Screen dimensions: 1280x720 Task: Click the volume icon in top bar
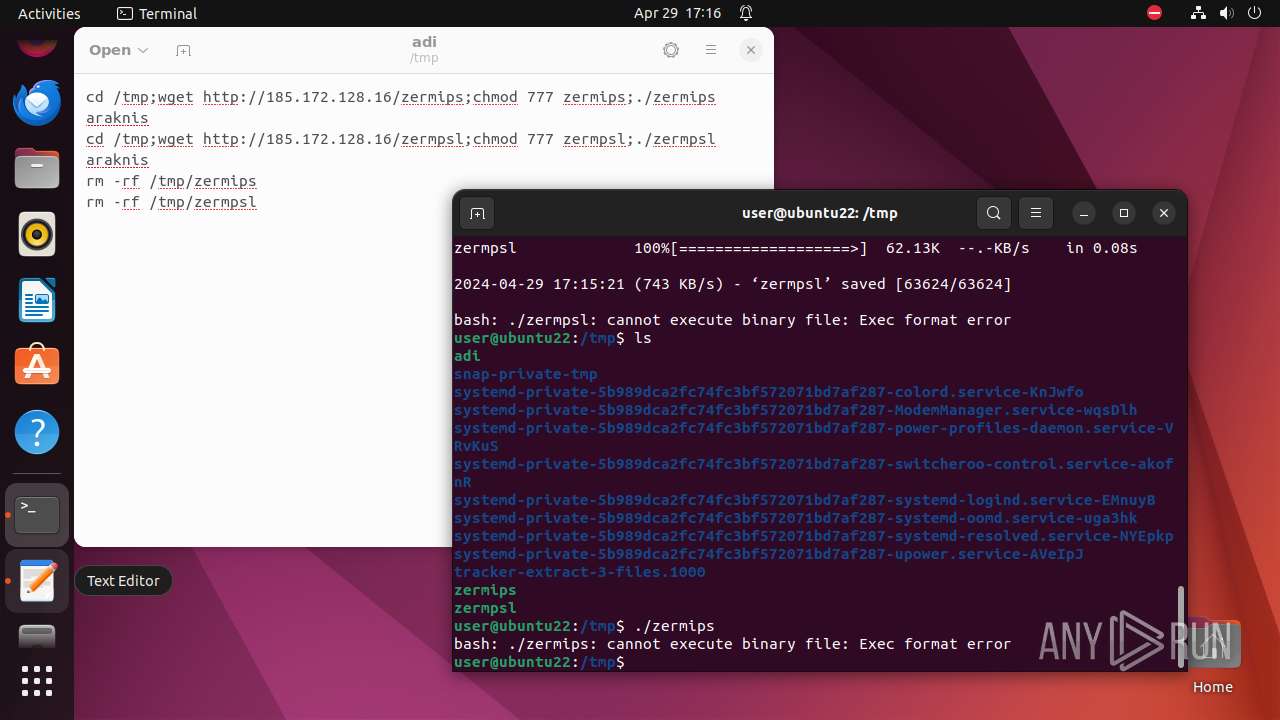pyautogui.click(x=1227, y=13)
